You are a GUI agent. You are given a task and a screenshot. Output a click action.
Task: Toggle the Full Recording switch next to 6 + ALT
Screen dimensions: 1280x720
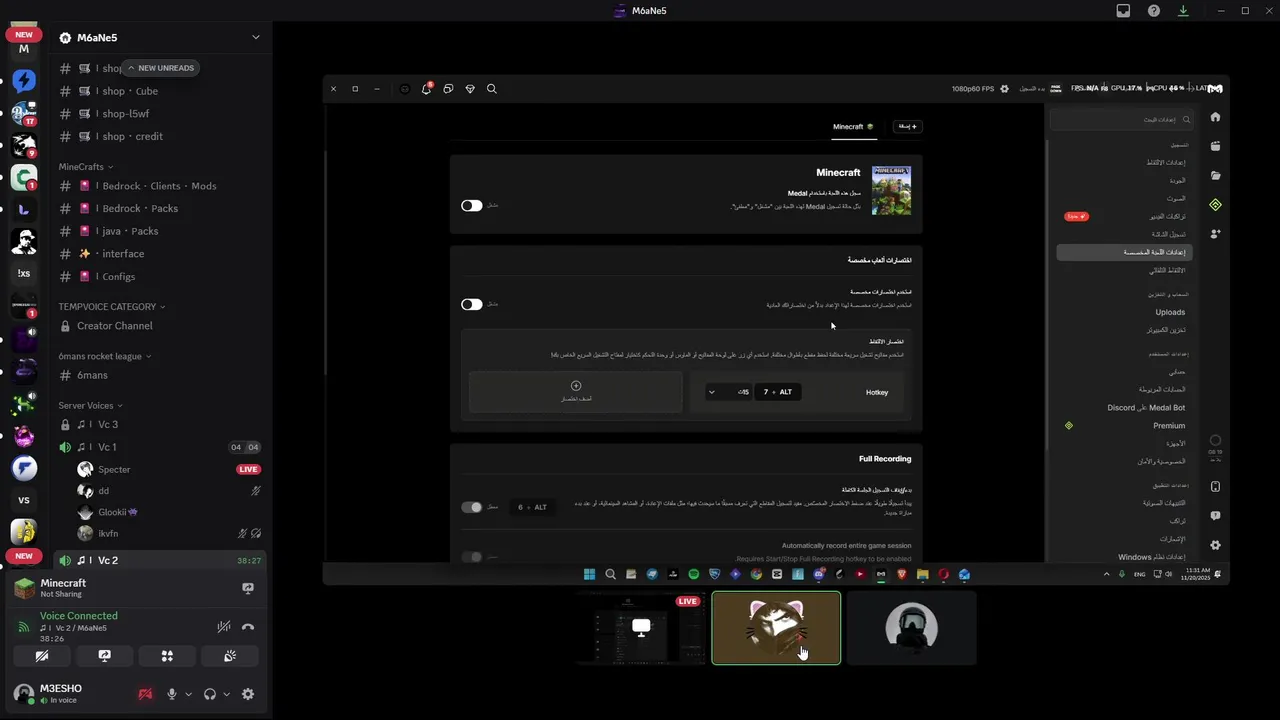click(x=471, y=507)
